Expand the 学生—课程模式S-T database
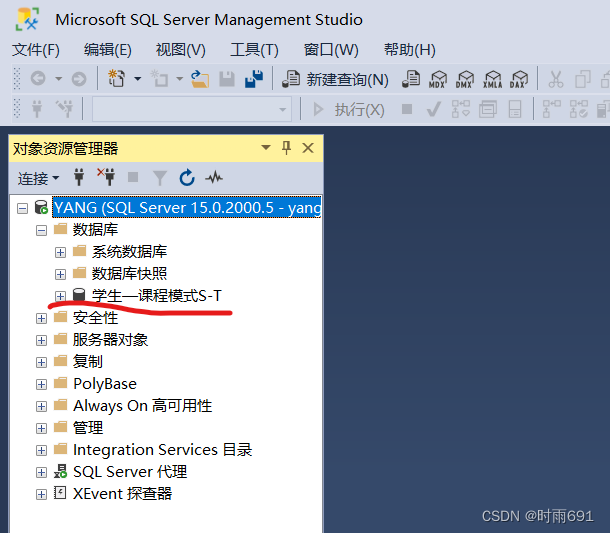The image size is (610, 533). coord(60,296)
